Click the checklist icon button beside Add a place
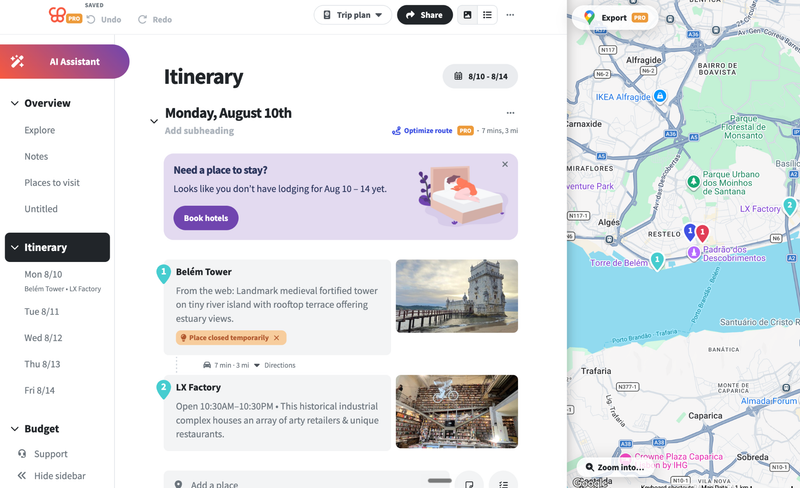Viewport: 800px width, 488px height. pyautogui.click(x=503, y=482)
